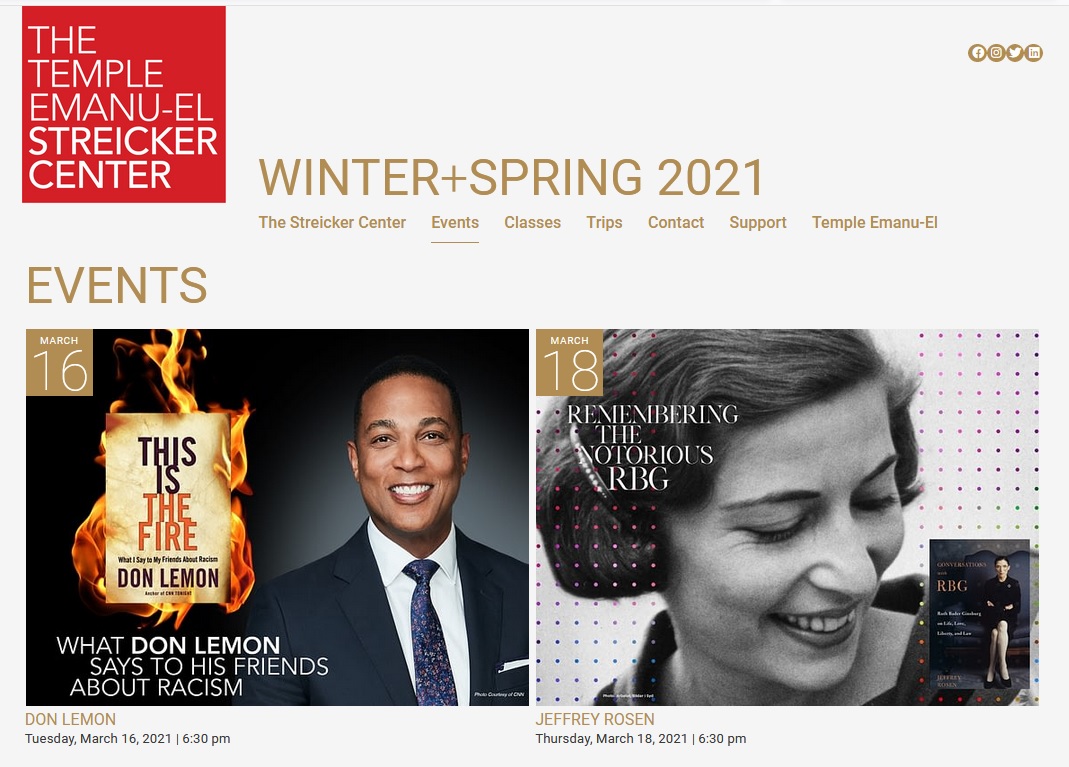
Task: Click the Temple Emanu-El Streicker Center logo
Action: pos(124,104)
